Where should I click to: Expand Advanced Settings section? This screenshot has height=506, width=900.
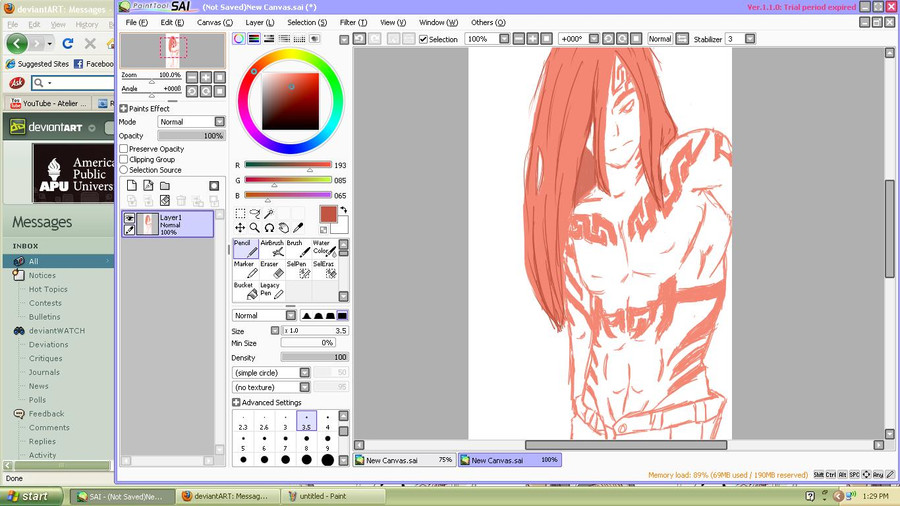pyautogui.click(x=236, y=402)
